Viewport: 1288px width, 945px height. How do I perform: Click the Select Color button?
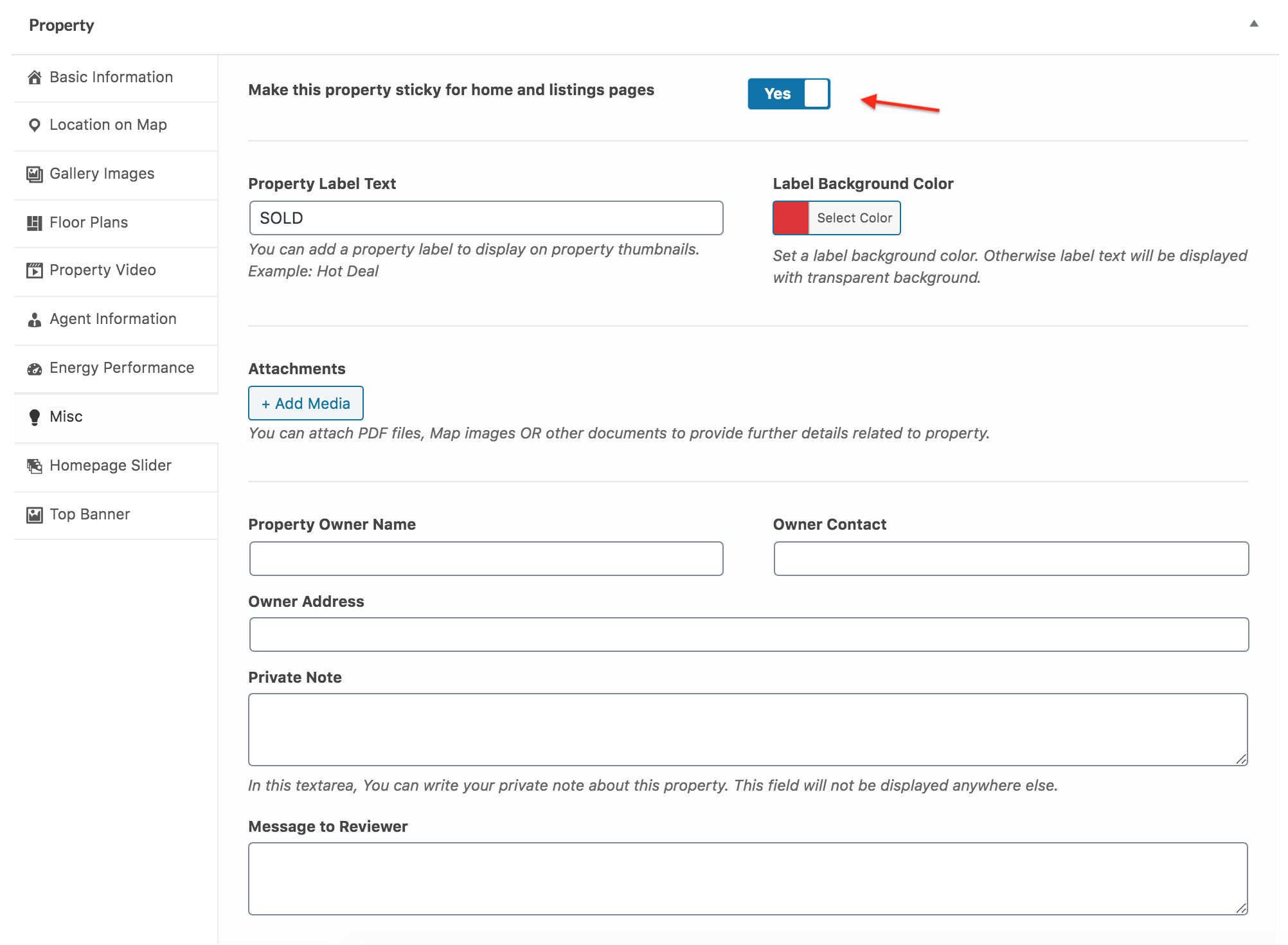tap(854, 218)
